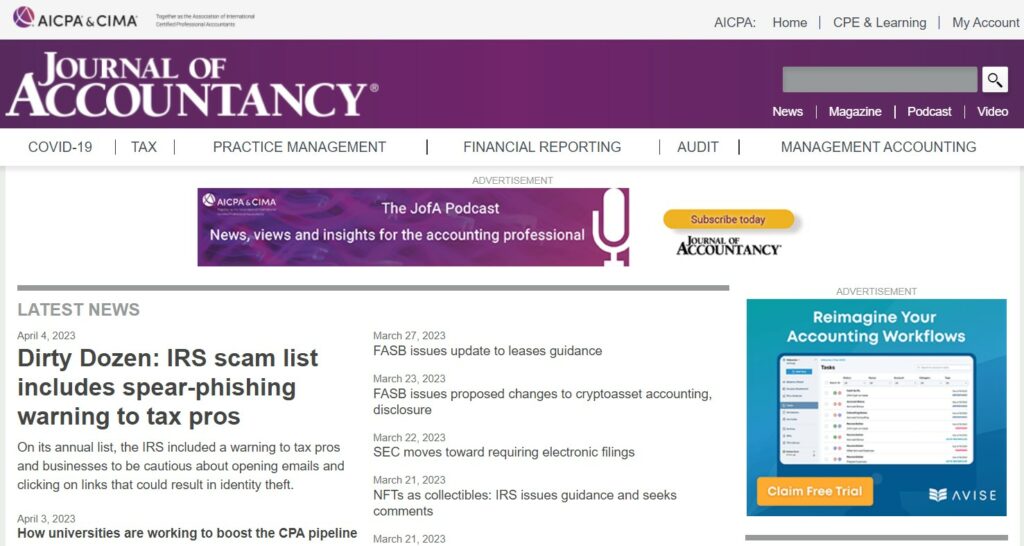
Task: Click Reimagine Your Accounting Workflows ad image
Action: point(876,407)
